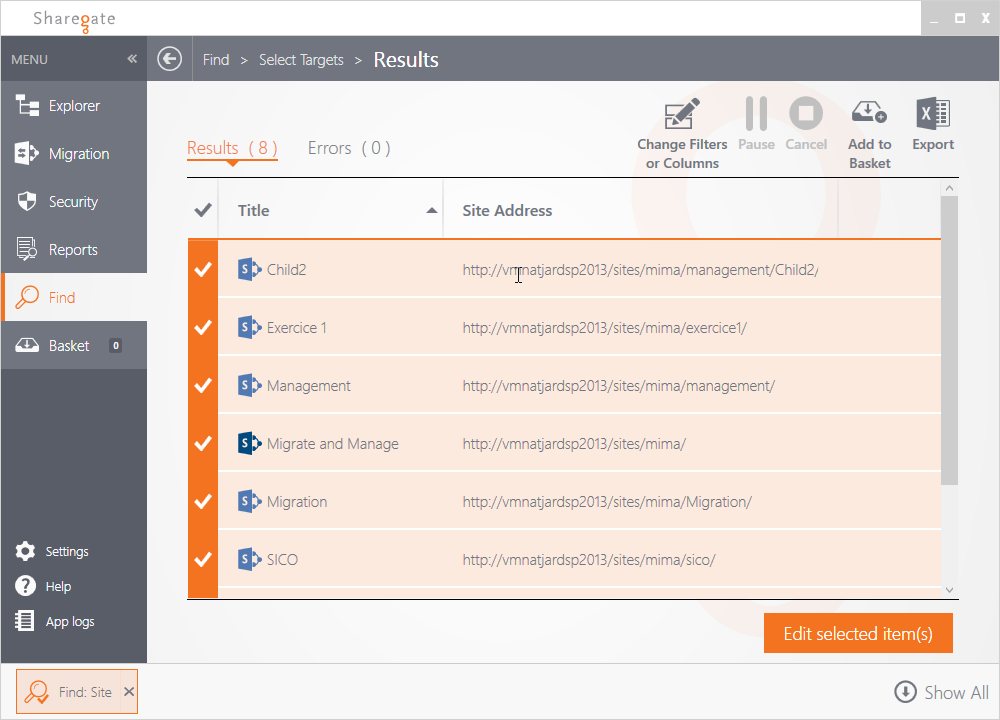Click Add to Basket icon

[x=869, y=113]
